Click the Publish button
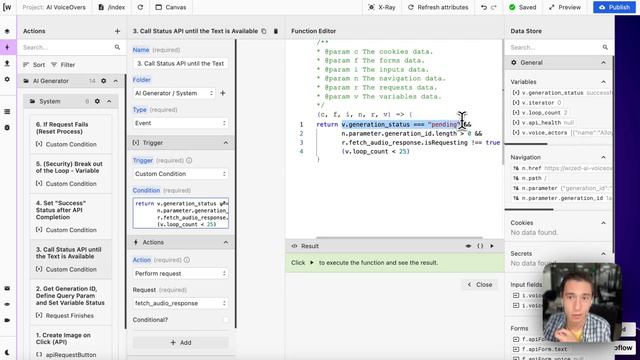Viewport: 640px width, 360px height. tap(614, 7)
